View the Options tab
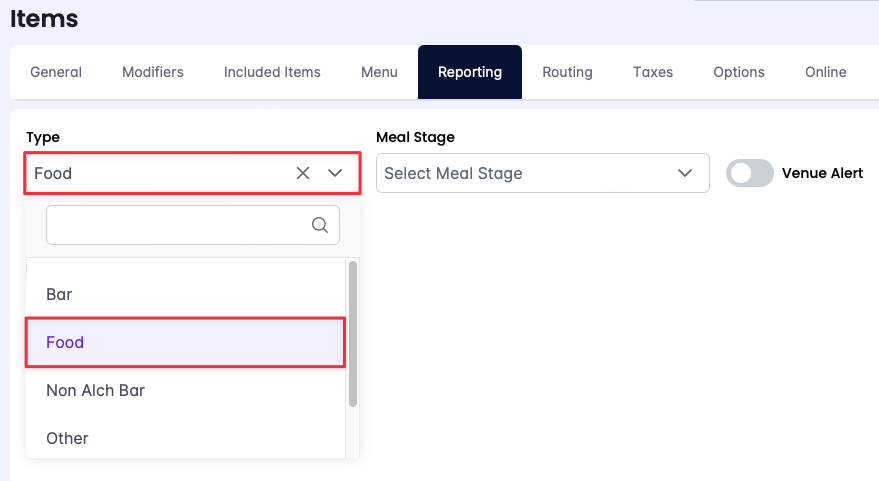The width and height of the screenshot is (879, 481). tap(739, 72)
